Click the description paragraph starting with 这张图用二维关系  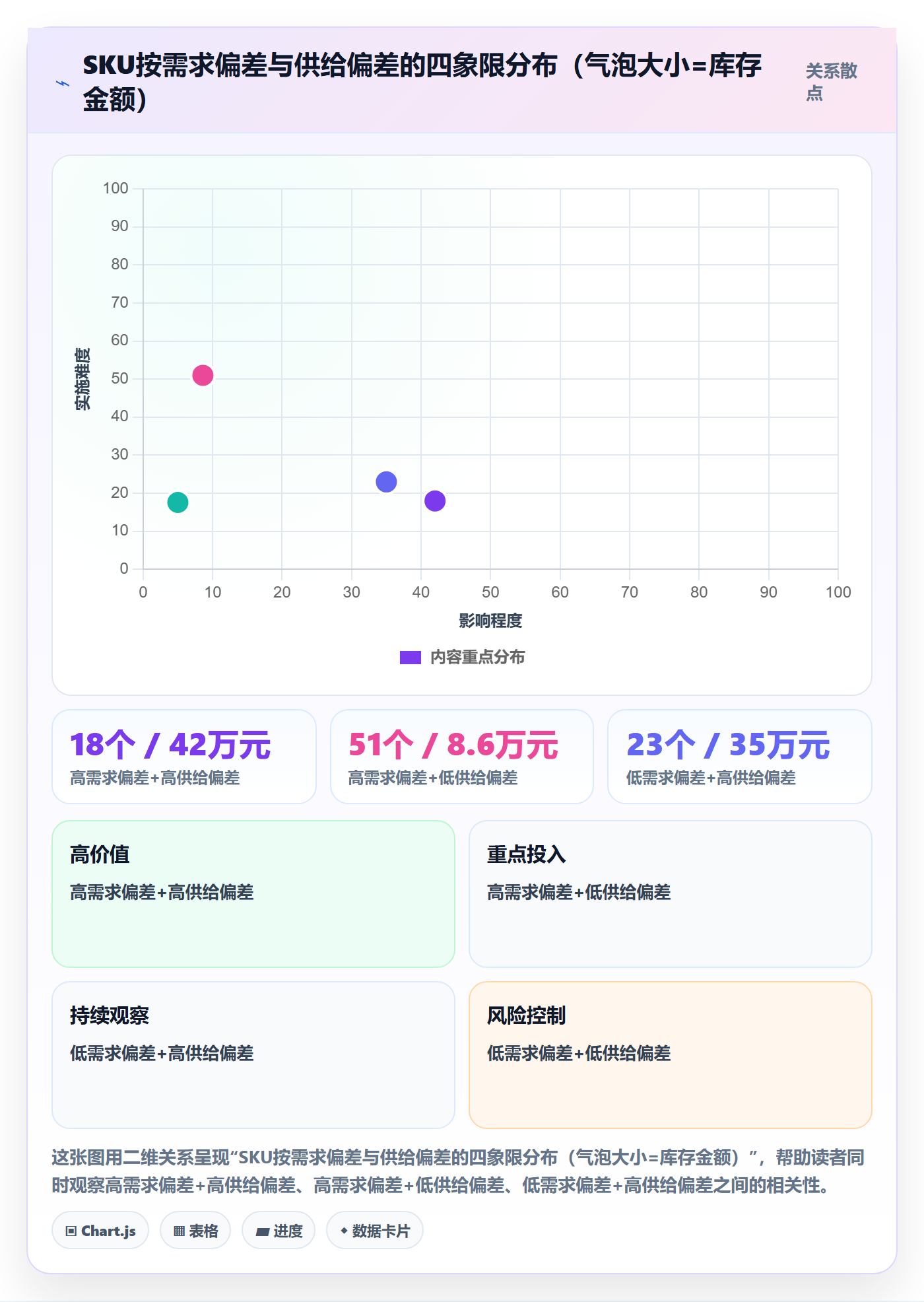click(458, 1171)
